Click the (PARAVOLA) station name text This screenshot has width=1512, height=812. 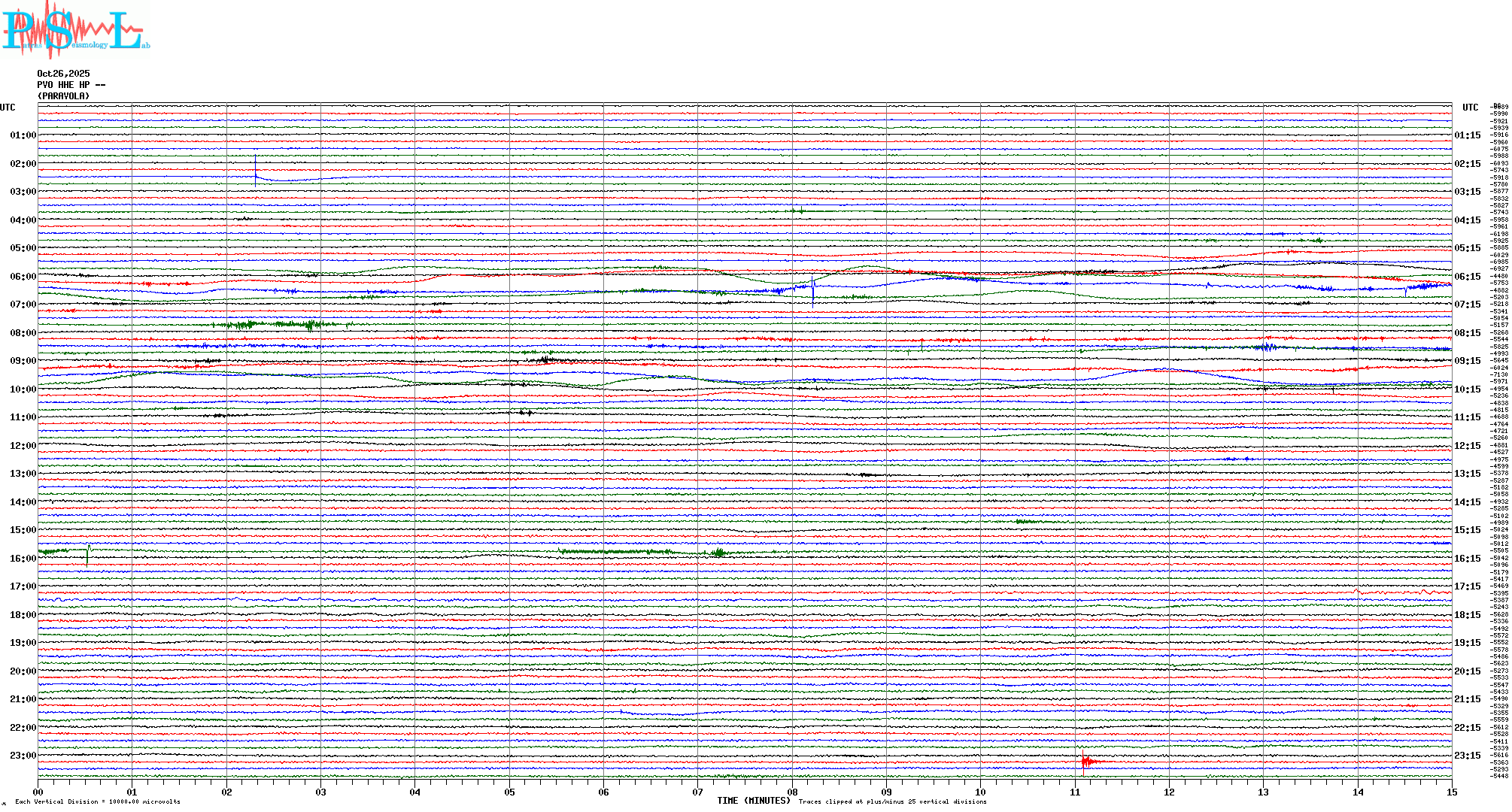point(63,96)
